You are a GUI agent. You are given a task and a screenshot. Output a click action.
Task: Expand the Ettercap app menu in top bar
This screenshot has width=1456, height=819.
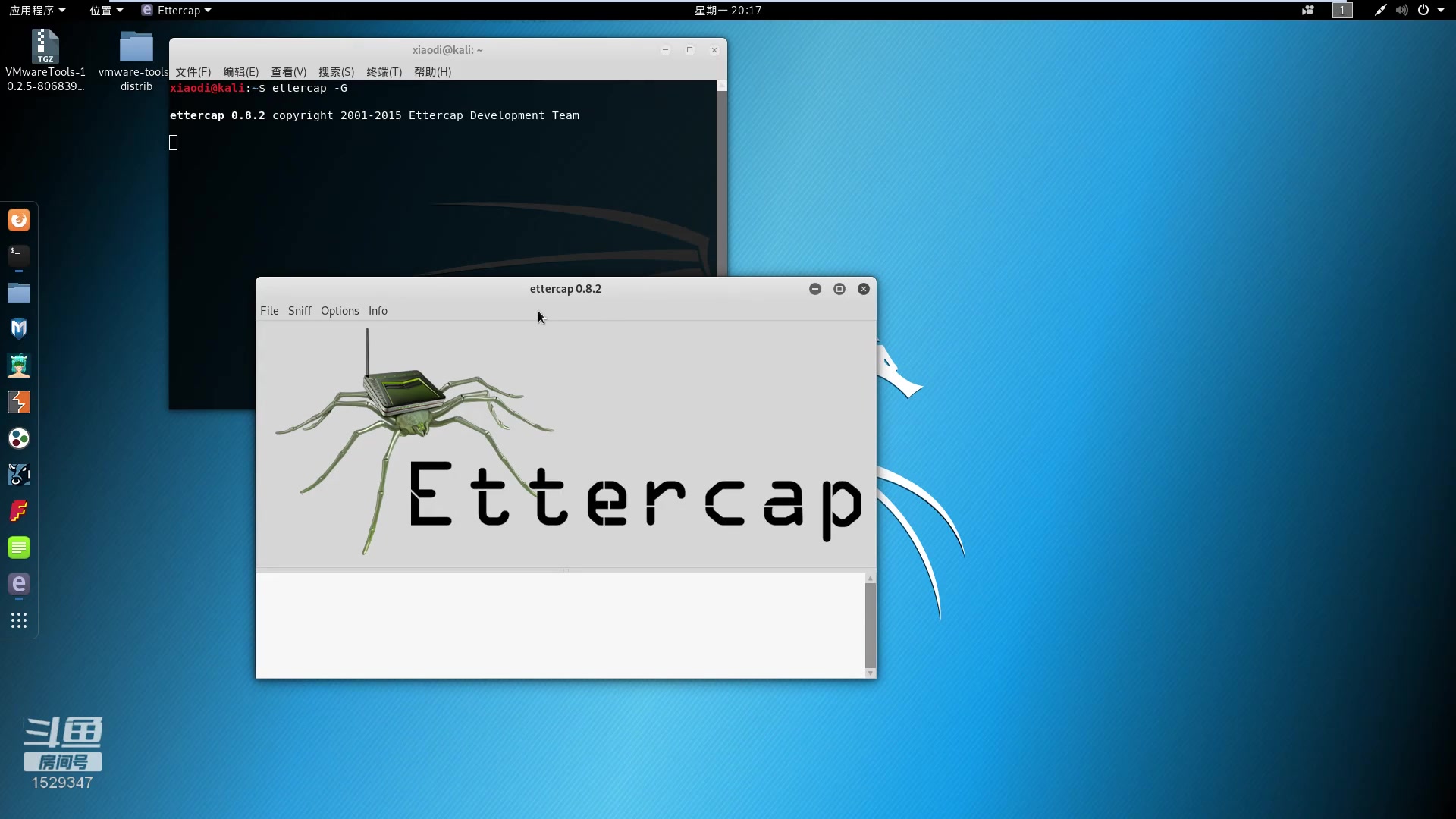point(177,10)
